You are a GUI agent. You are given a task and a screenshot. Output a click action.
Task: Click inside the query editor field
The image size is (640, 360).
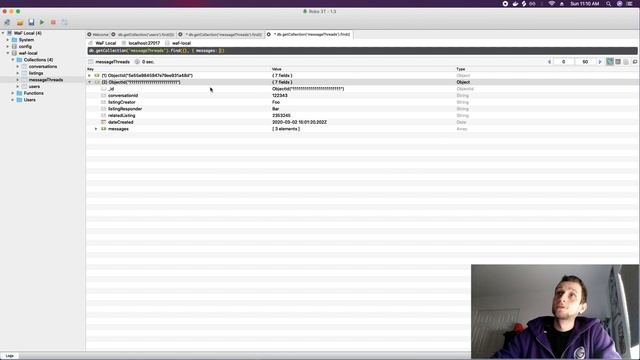[x=362, y=51]
